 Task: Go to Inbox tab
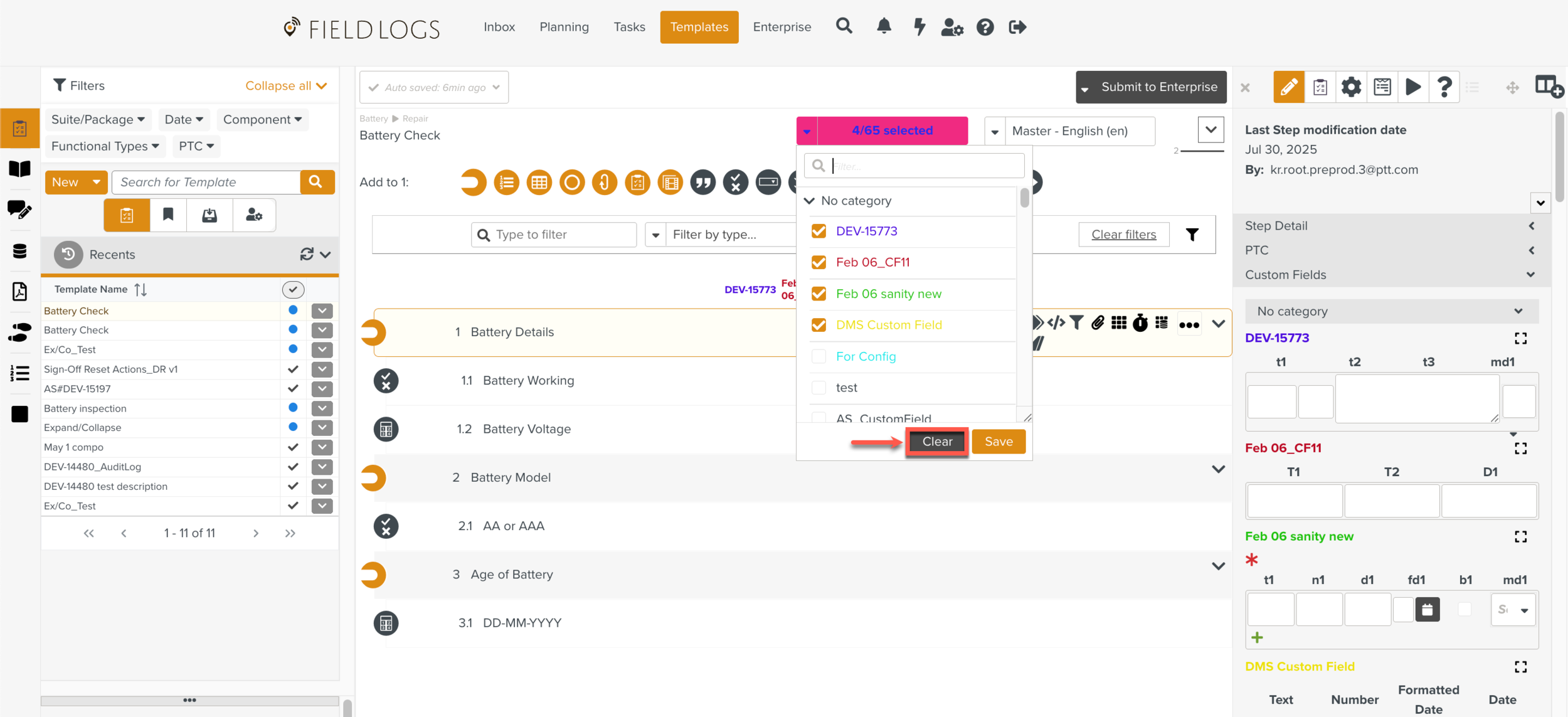pyautogui.click(x=499, y=27)
